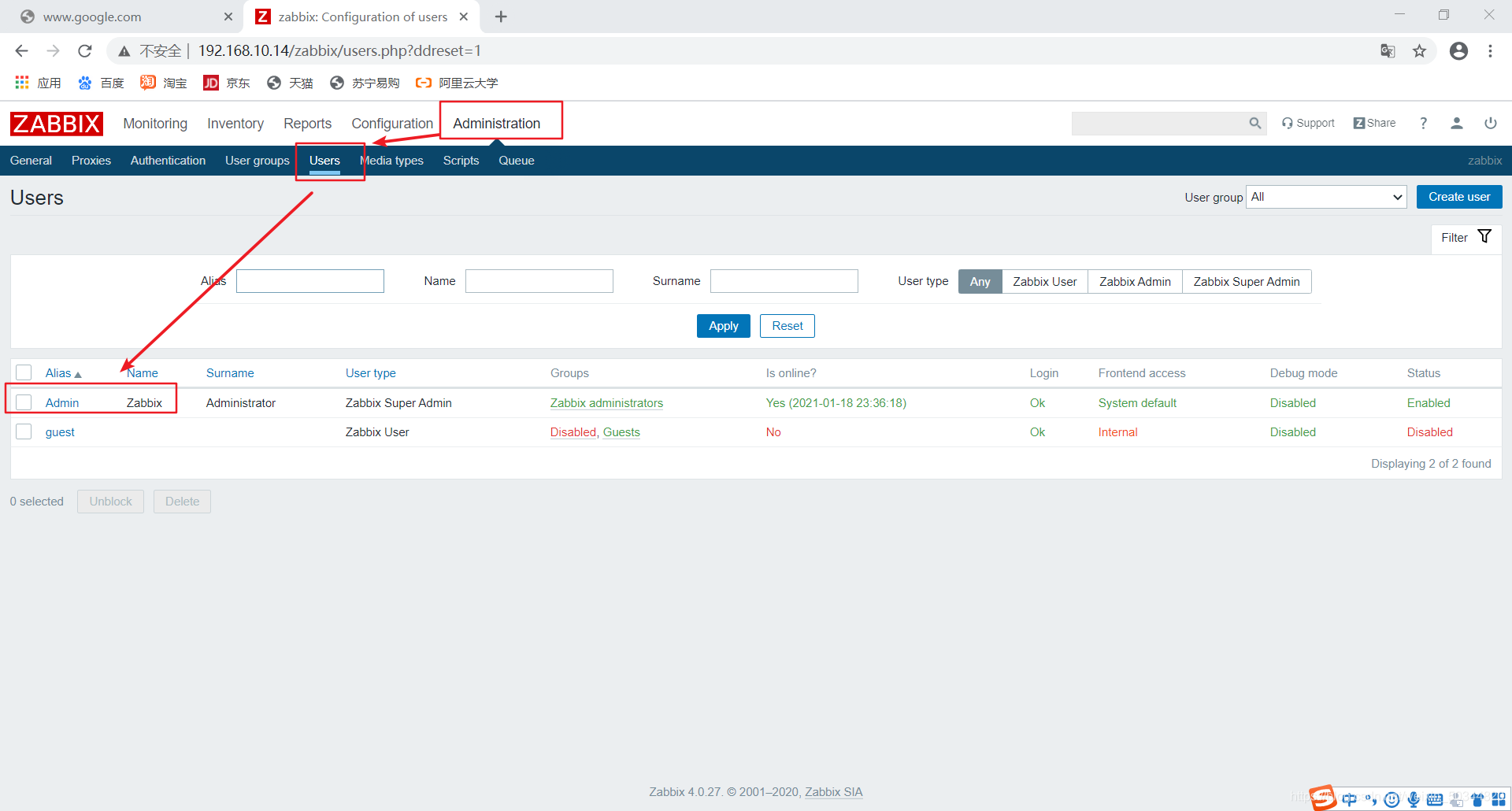Image resolution: width=1512 pixels, height=811 pixels.
Task: Open the user profile icon
Action: tap(1457, 124)
